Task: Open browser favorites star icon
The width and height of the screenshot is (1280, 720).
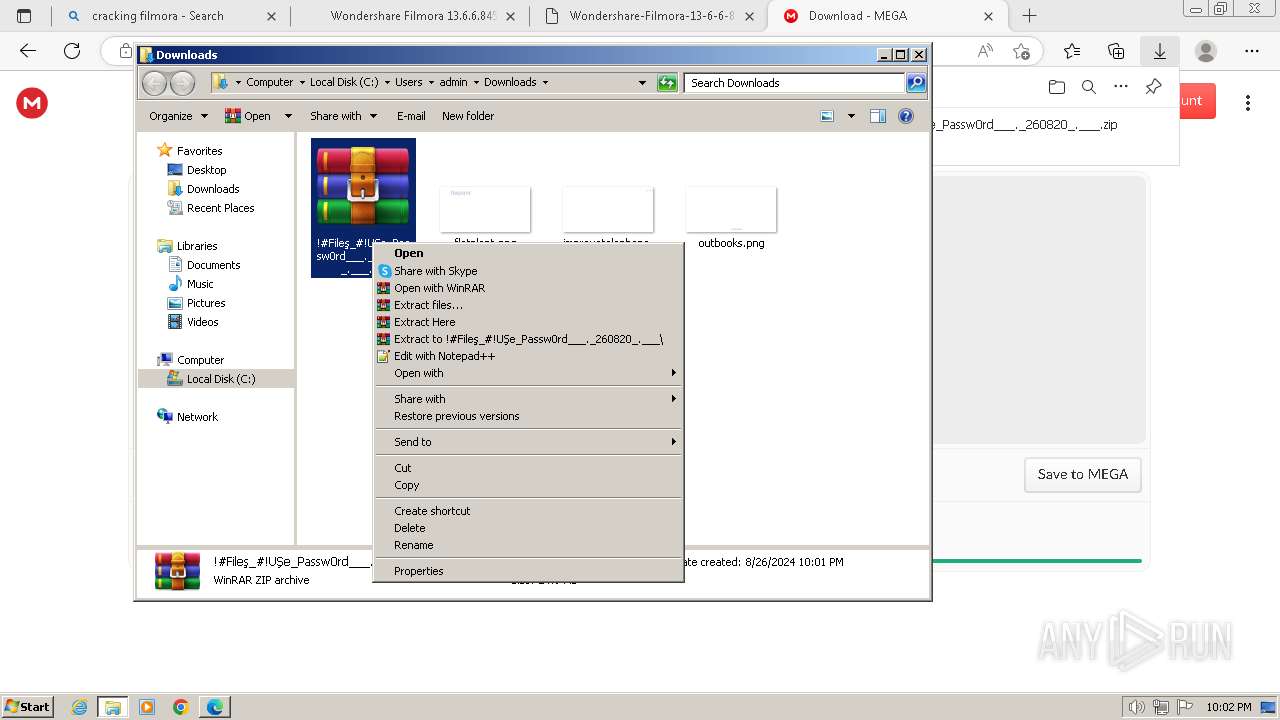Action: pos(1072,51)
